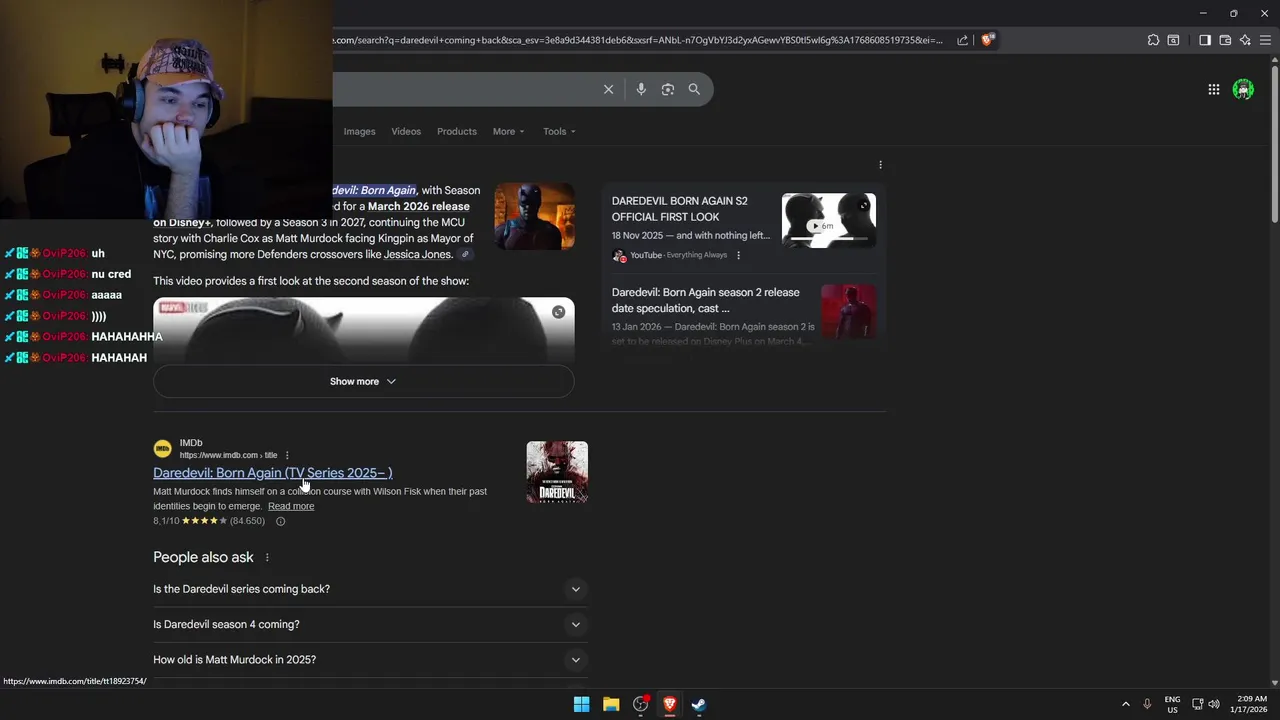Click the red article thumbnail for season 2 speculation
Viewport: 1280px width, 720px height.
point(848,311)
